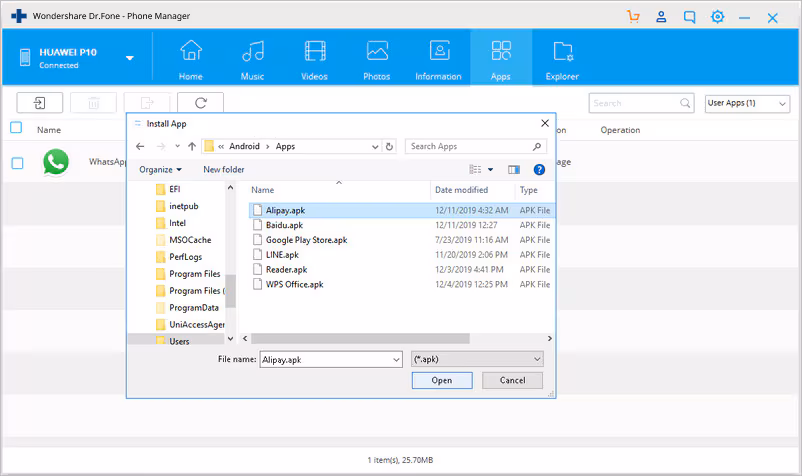Viewport: 802px width, 476px height.
Task: Toggle the preview pane icon
Action: [x=514, y=170]
